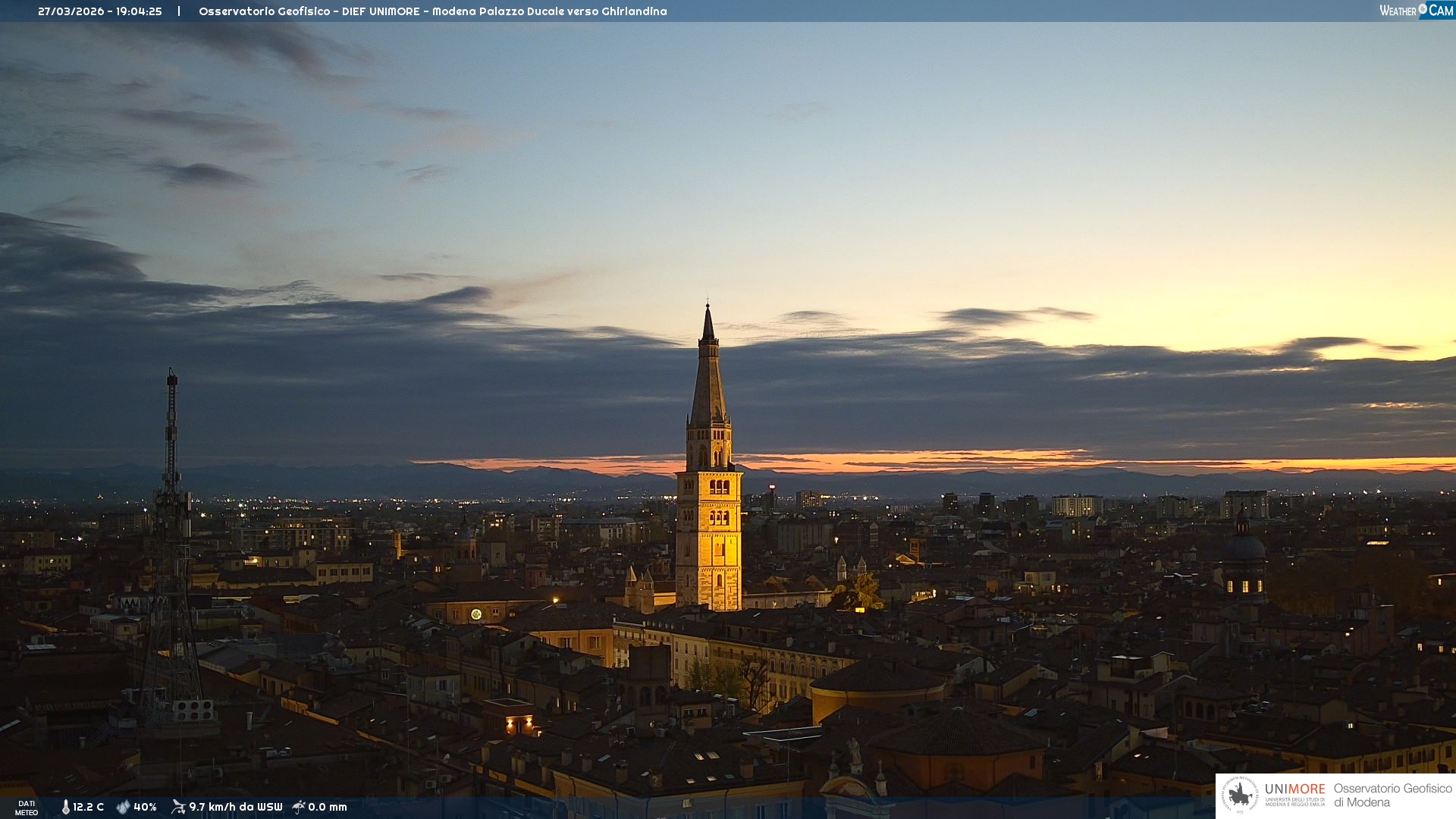Click the date and time stamp
1456x819 pixels.
click(x=99, y=11)
